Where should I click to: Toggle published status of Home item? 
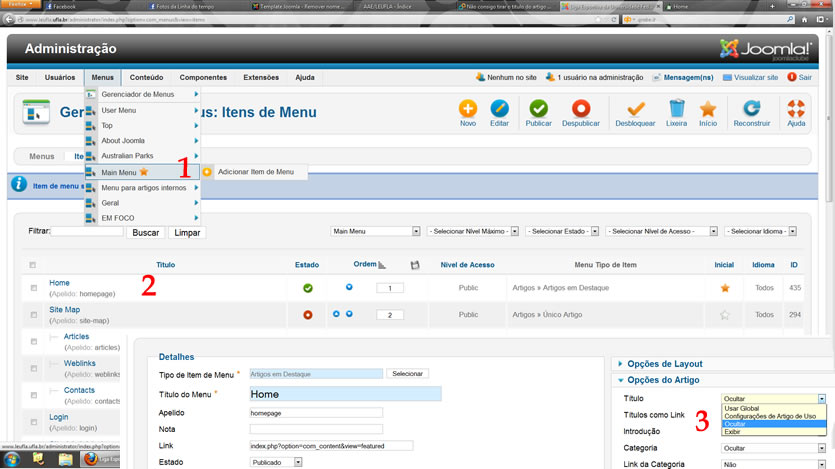click(x=309, y=288)
